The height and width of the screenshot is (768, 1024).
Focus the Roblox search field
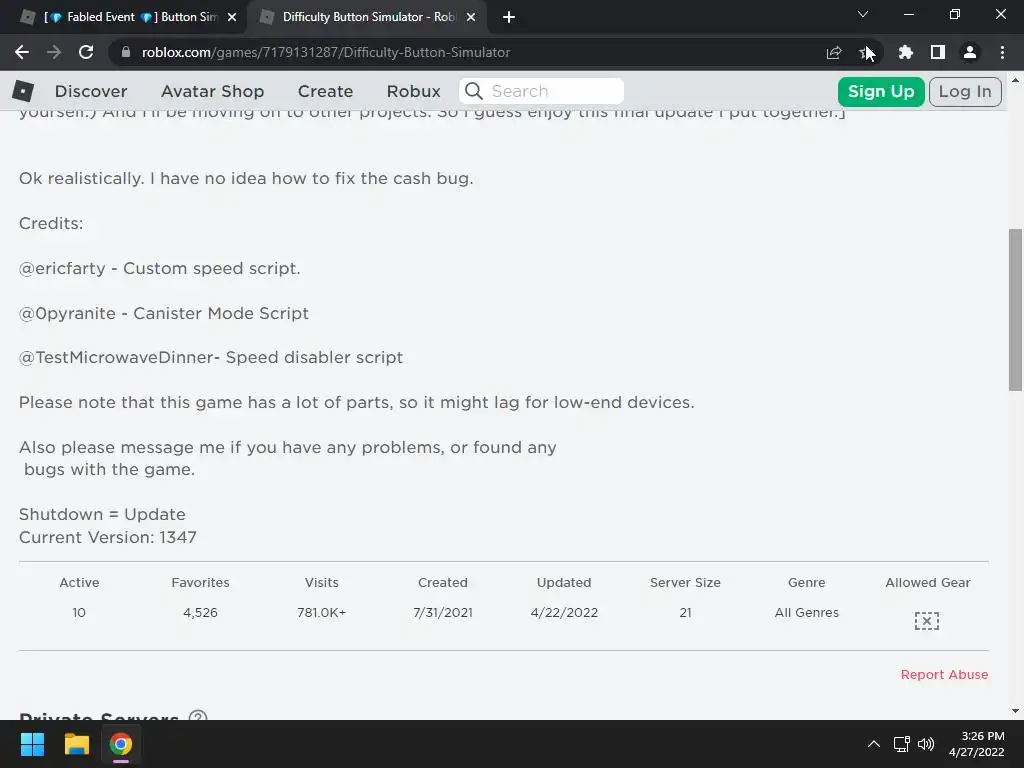pos(541,91)
